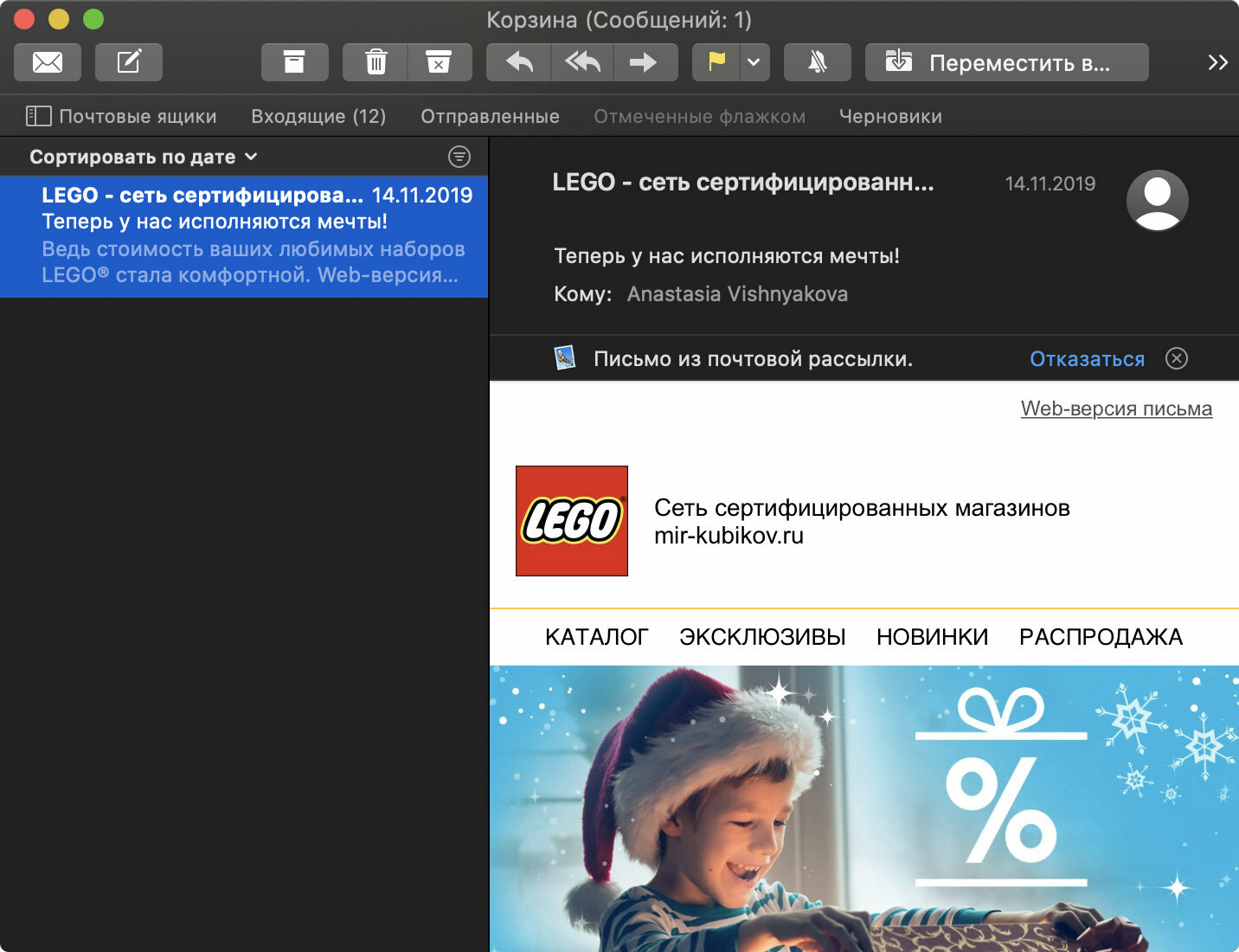Open Отмеченные флажком mailbox
Viewport: 1239px width, 952px height.
(699, 116)
